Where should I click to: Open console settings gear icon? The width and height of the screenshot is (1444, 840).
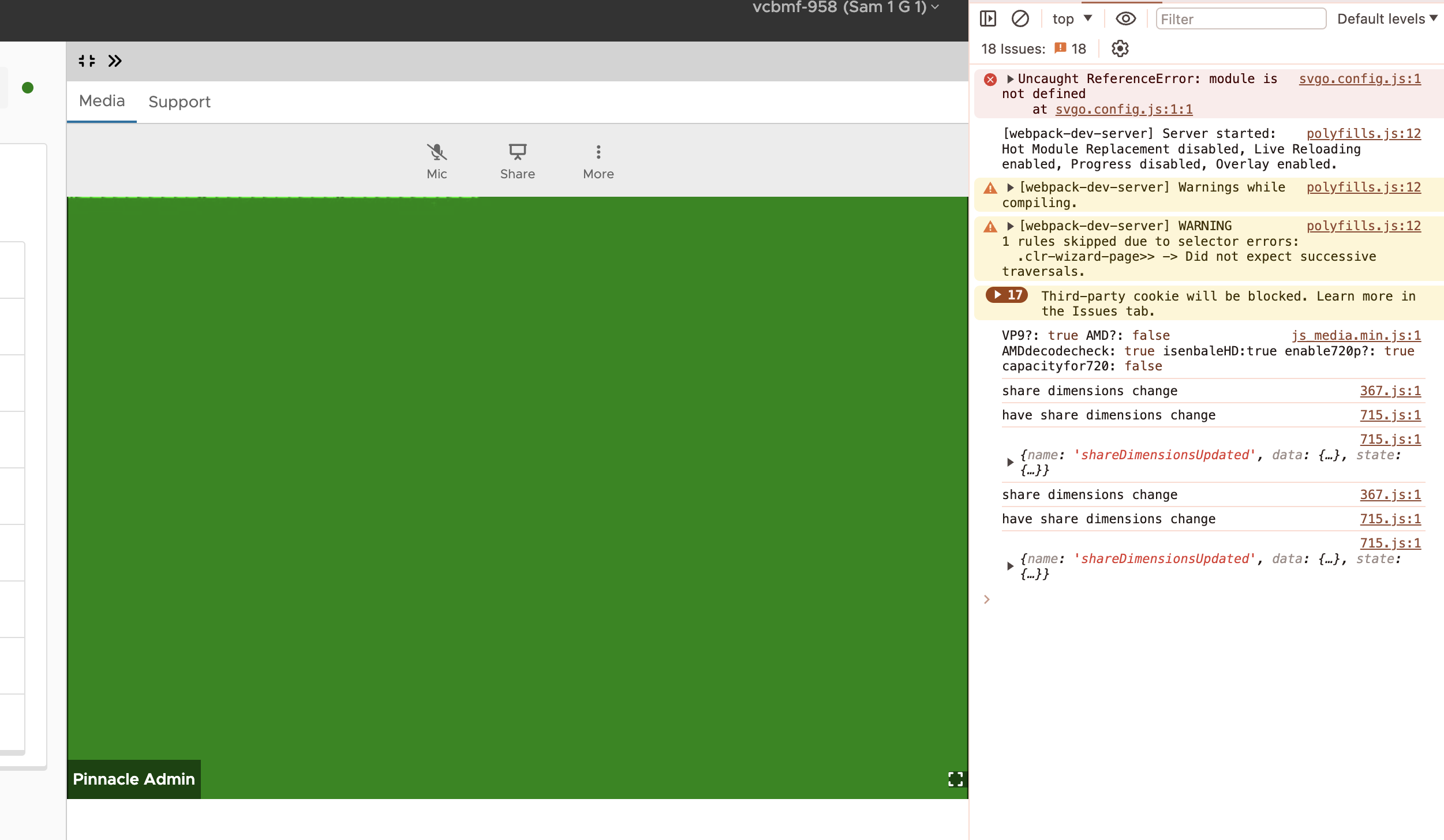click(1120, 49)
